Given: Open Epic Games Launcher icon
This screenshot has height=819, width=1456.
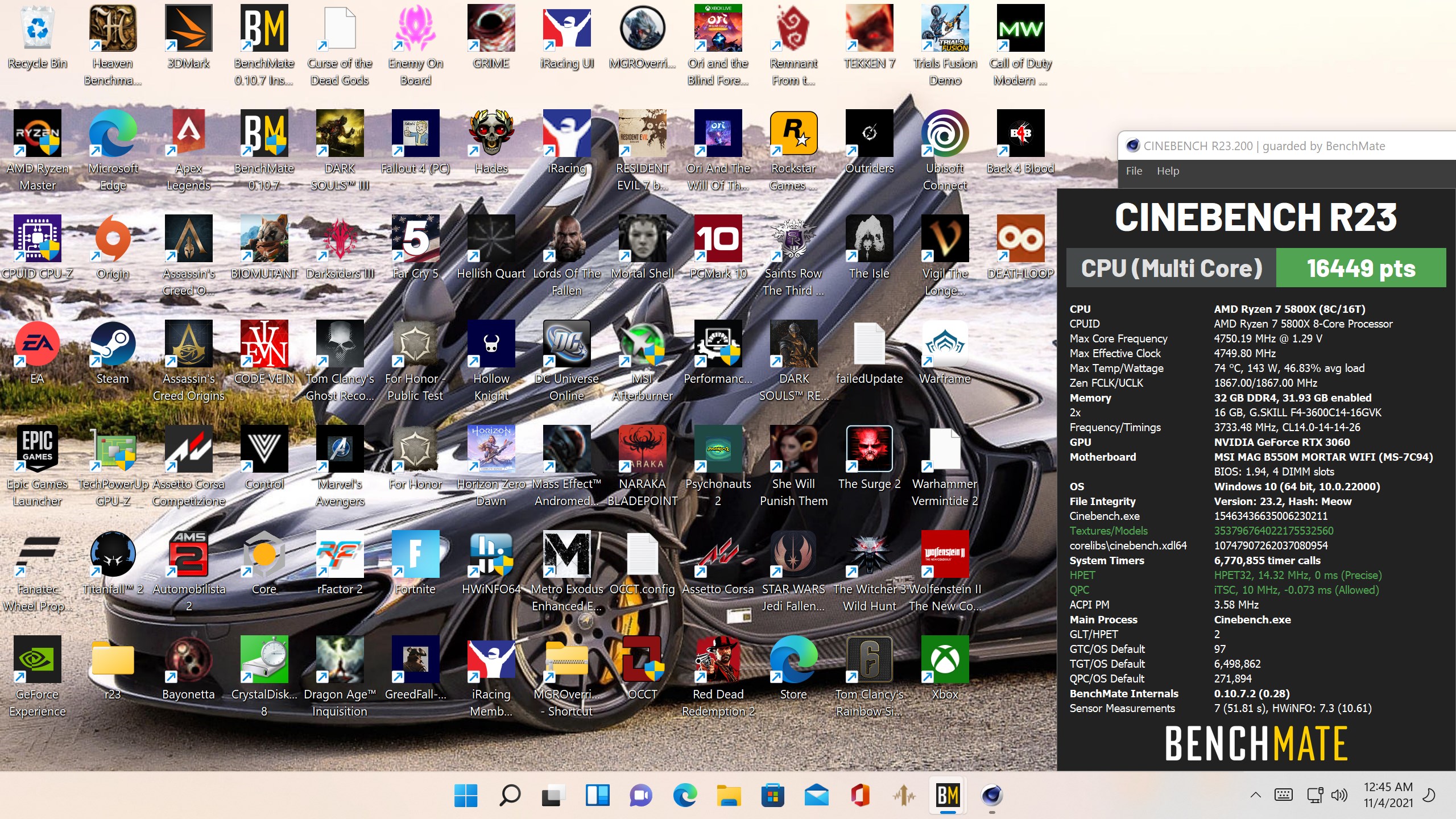Looking at the screenshot, I should [x=38, y=466].
